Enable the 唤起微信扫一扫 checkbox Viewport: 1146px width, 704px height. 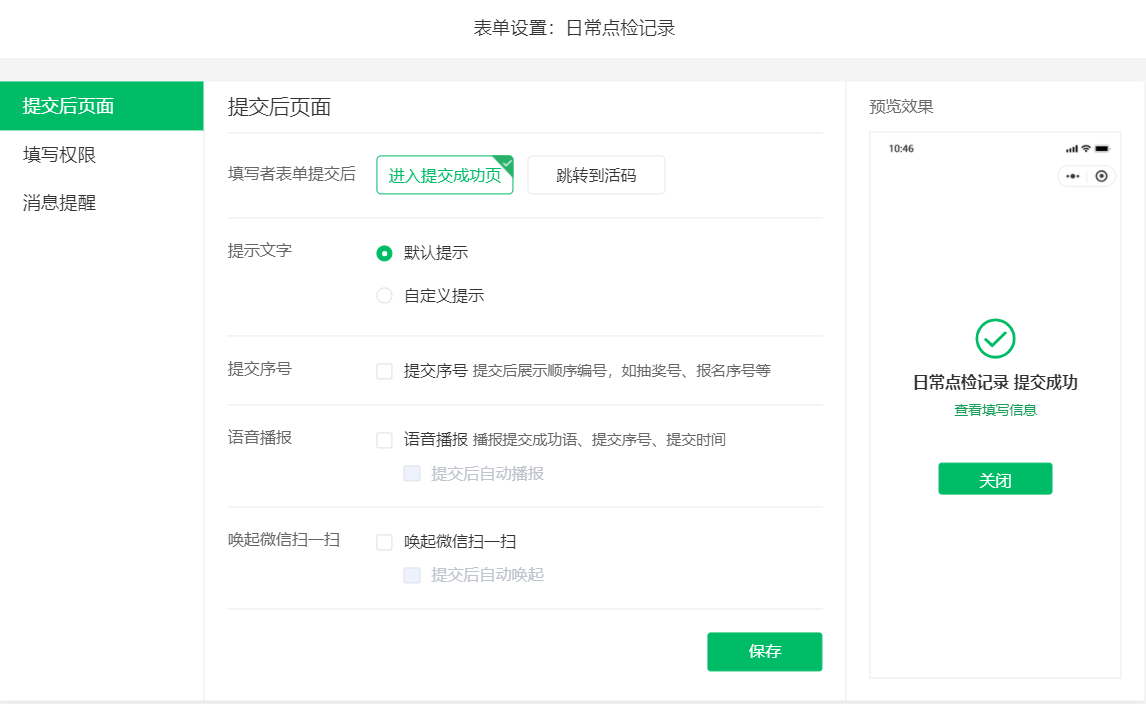(384, 542)
